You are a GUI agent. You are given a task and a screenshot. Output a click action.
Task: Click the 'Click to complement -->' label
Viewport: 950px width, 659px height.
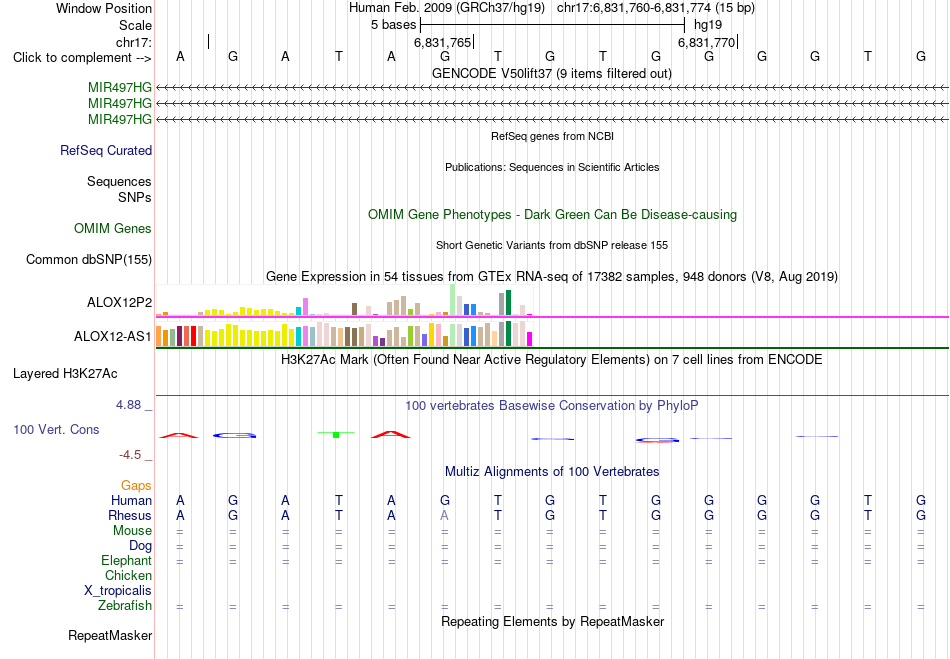82,58
